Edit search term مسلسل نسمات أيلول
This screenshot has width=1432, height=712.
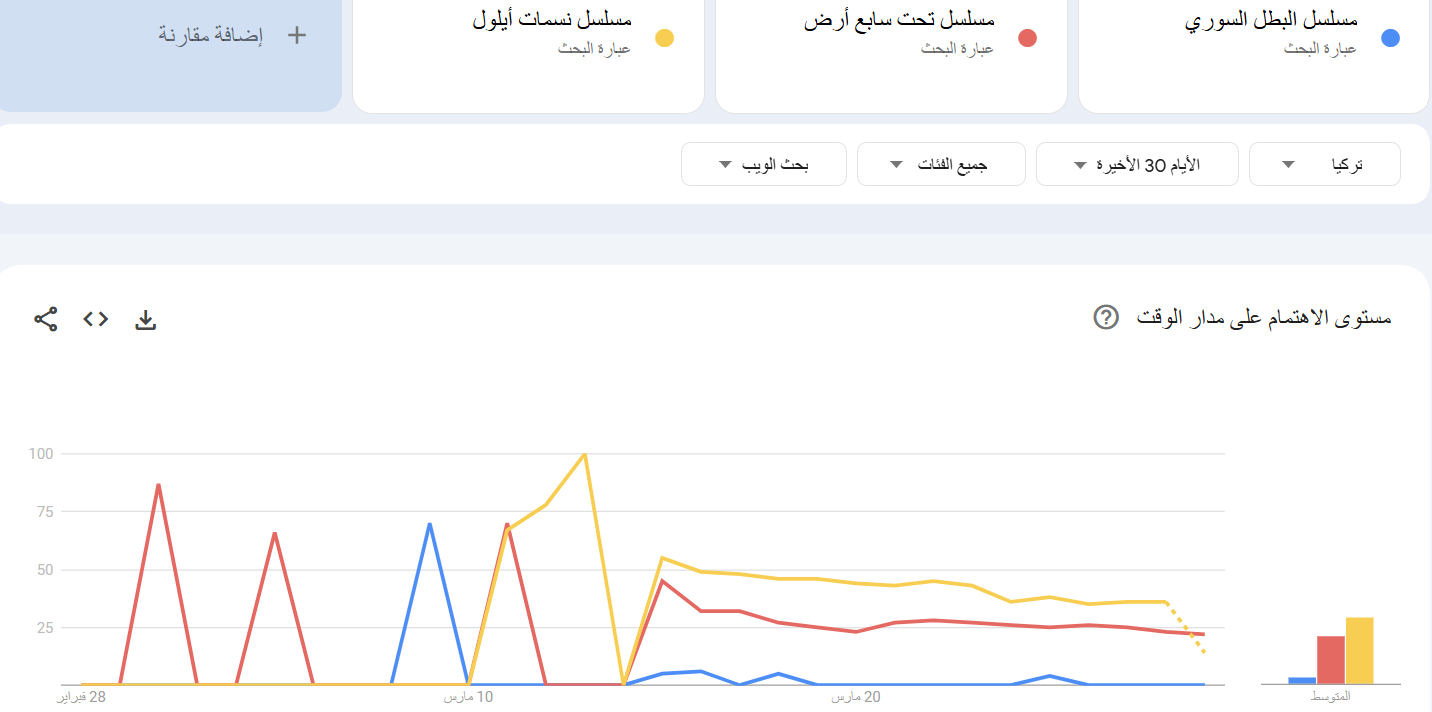552,21
